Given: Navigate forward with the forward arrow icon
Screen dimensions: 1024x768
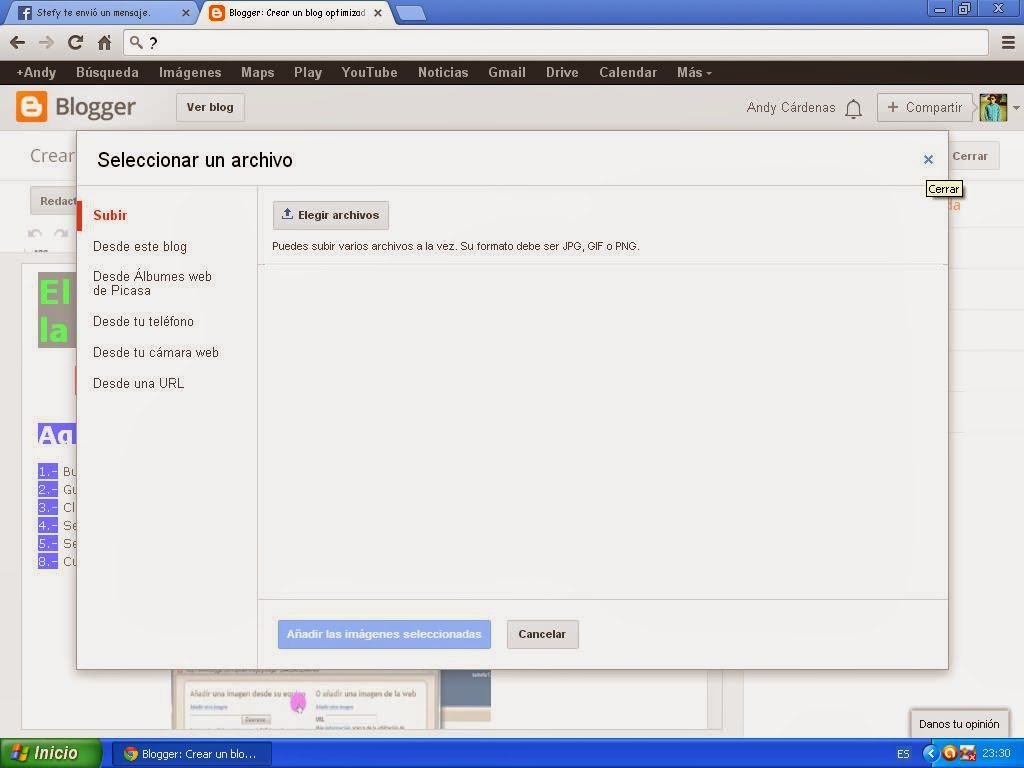Looking at the screenshot, I should pos(46,42).
